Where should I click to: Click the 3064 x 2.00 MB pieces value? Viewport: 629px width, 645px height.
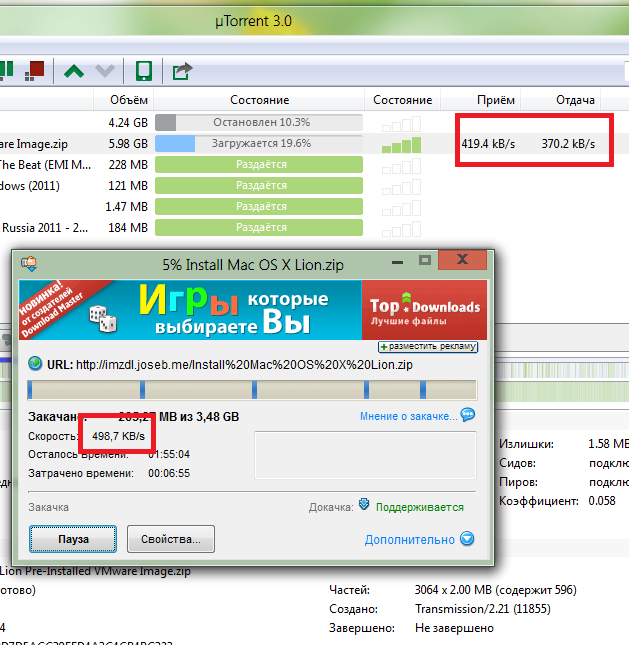pos(496,589)
